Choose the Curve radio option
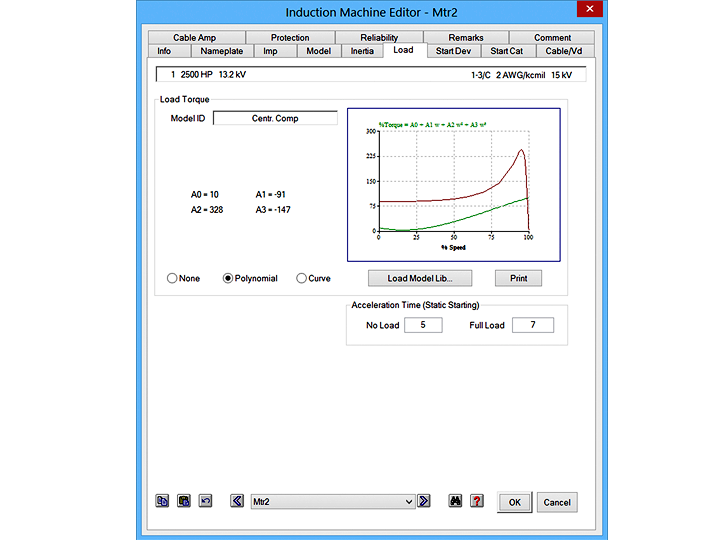 point(302,279)
